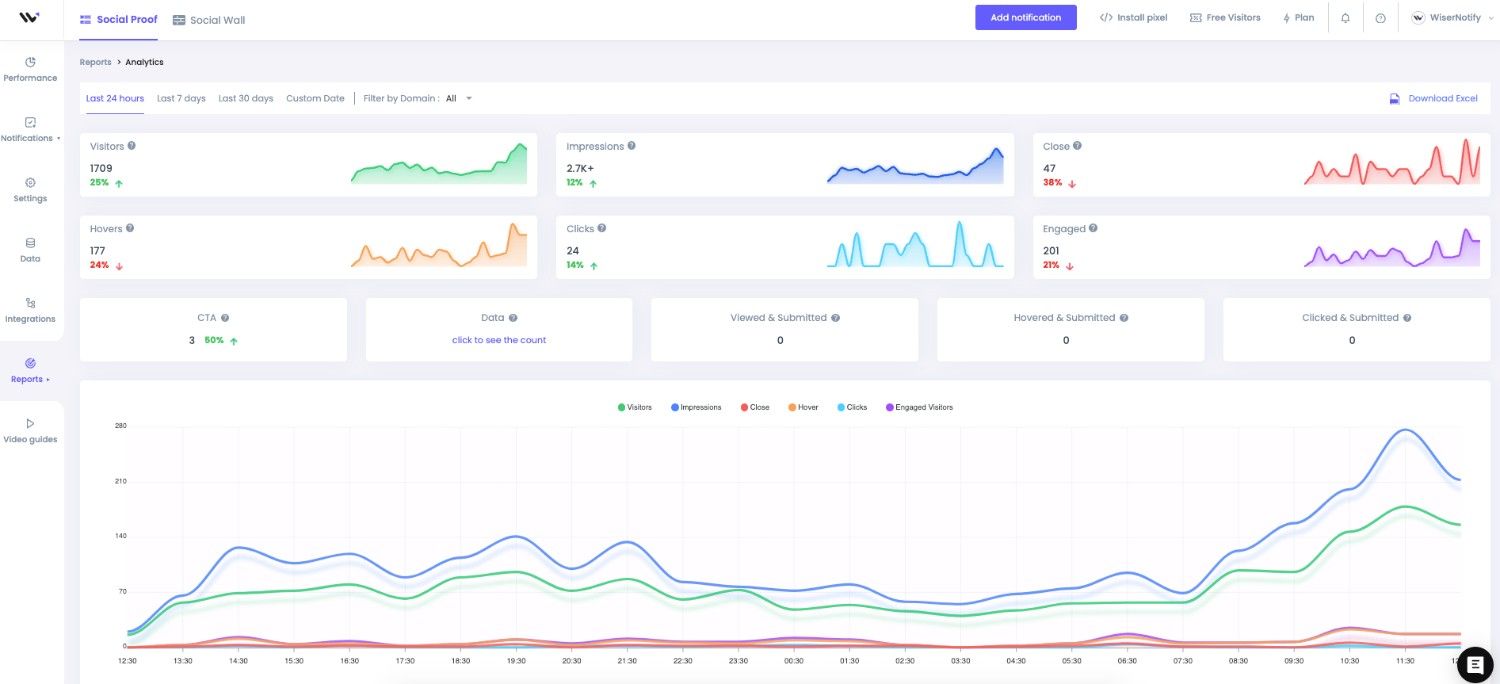Viewport: 1500px width, 684px height.
Task: Open the Free Visitors link
Action: [1225, 18]
